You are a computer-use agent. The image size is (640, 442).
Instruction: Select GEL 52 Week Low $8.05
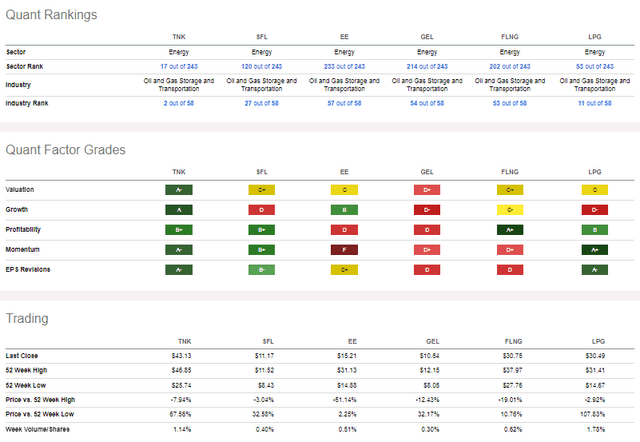[x=431, y=385]
